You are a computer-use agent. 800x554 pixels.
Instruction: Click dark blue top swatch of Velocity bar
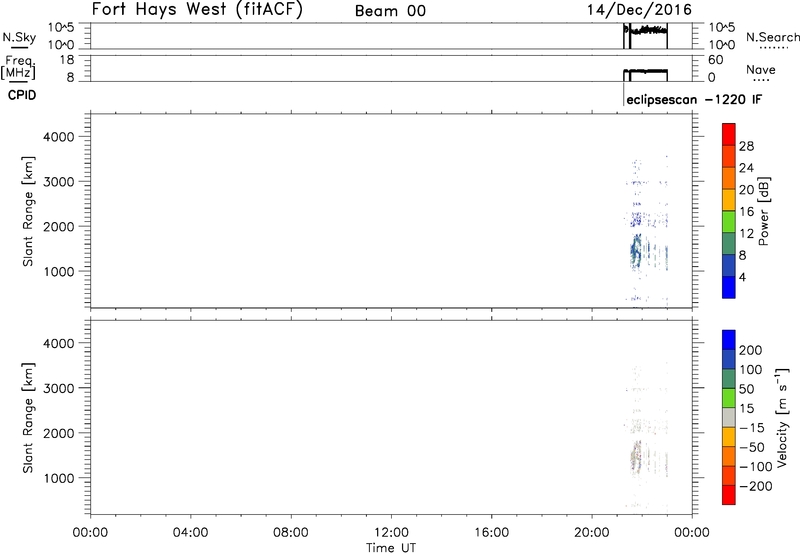(x=729, y=340)
